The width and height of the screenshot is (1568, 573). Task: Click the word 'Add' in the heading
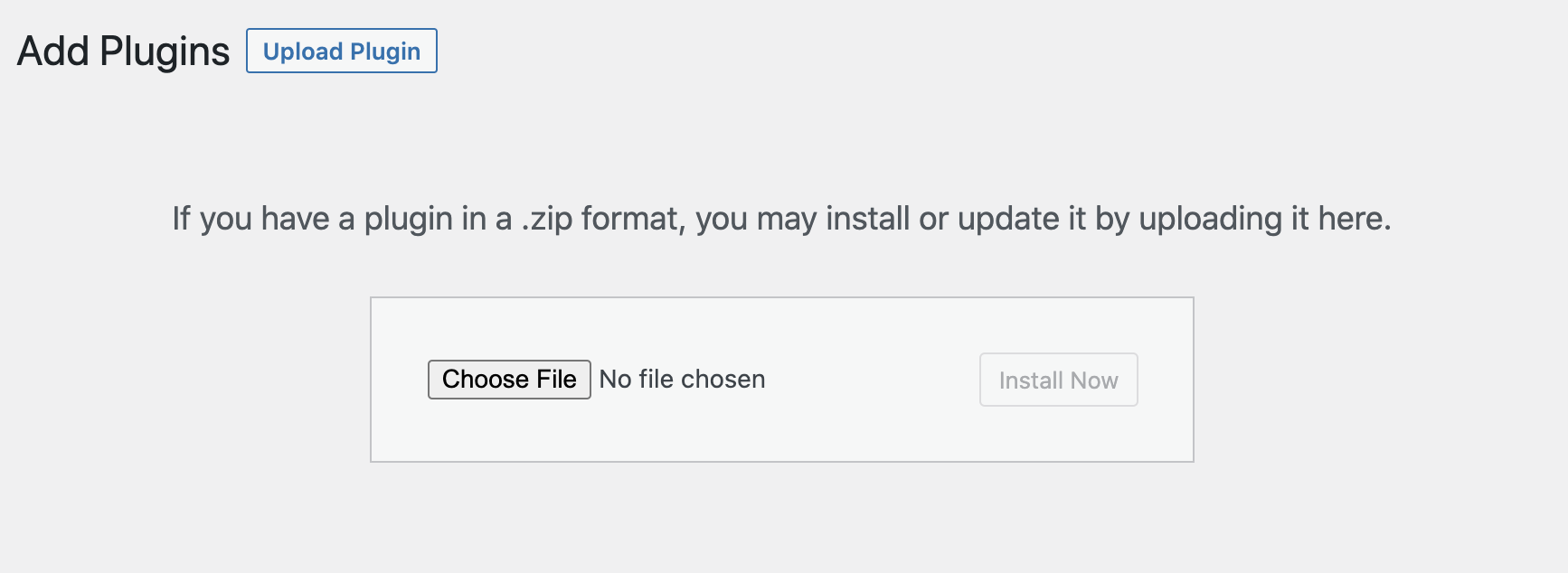coord(52,52)
